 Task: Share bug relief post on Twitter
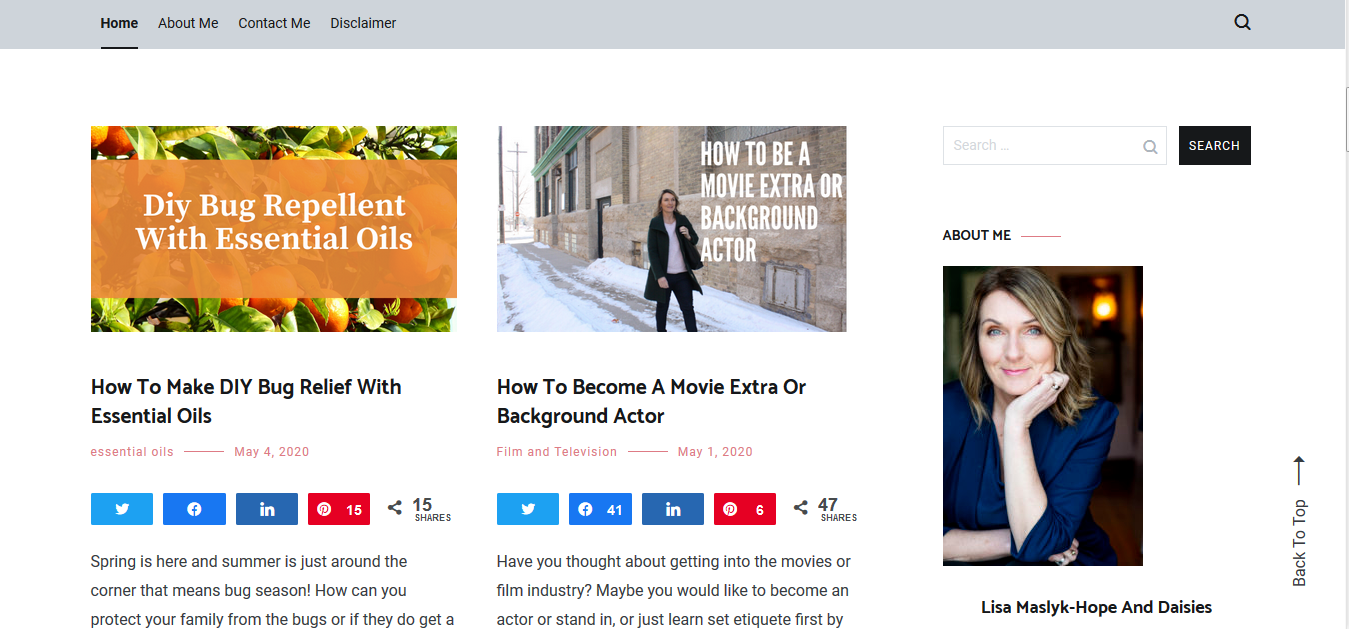click(122, 509)
